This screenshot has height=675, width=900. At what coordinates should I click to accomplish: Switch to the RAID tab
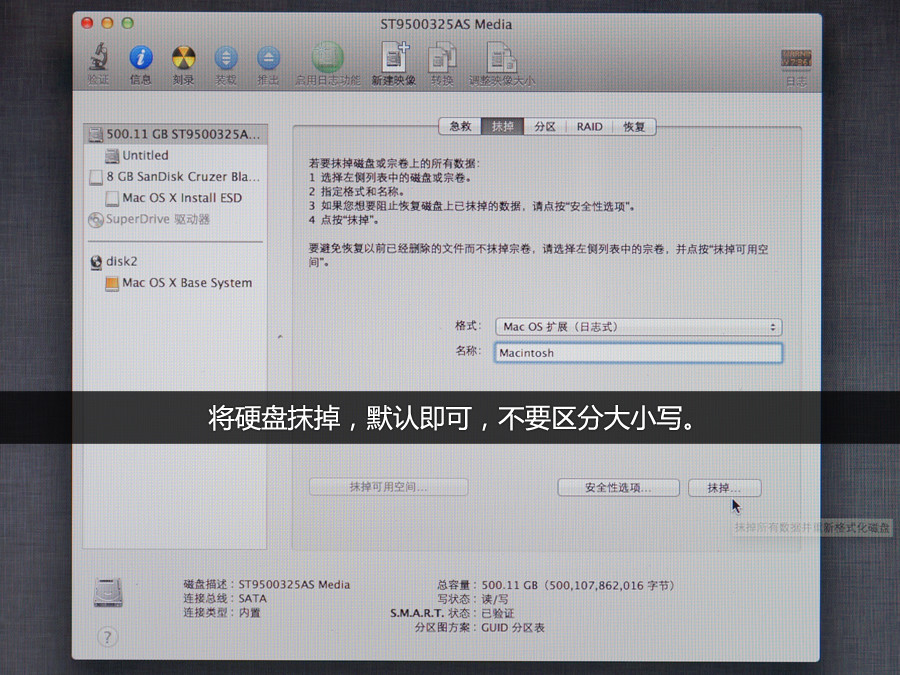(589, 126)
